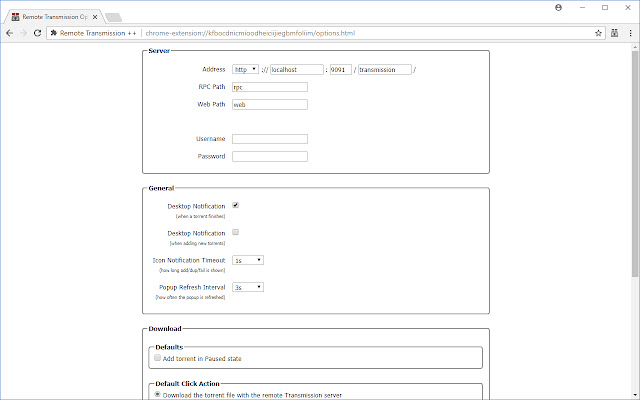Viewport: 640px width, 400px height.
Task: Edit the transmission path field
Action: point(385,70)
